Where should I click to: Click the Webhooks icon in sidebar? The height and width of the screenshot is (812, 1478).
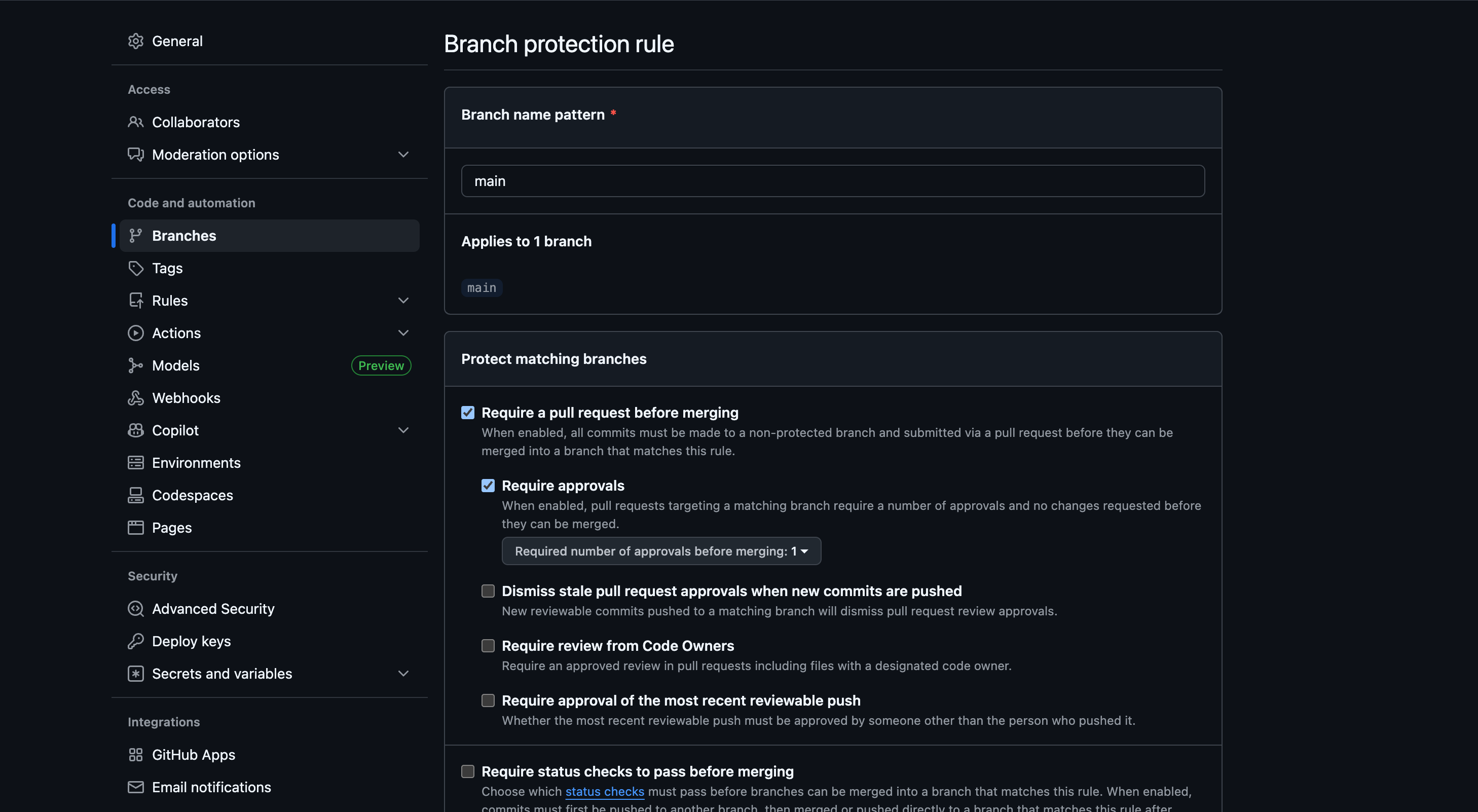(x=135, y=398)
